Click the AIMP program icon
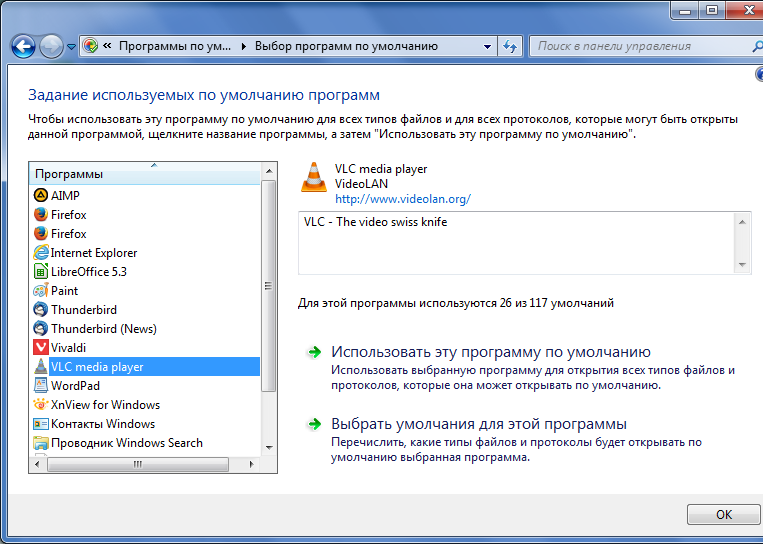 point(41,196)
